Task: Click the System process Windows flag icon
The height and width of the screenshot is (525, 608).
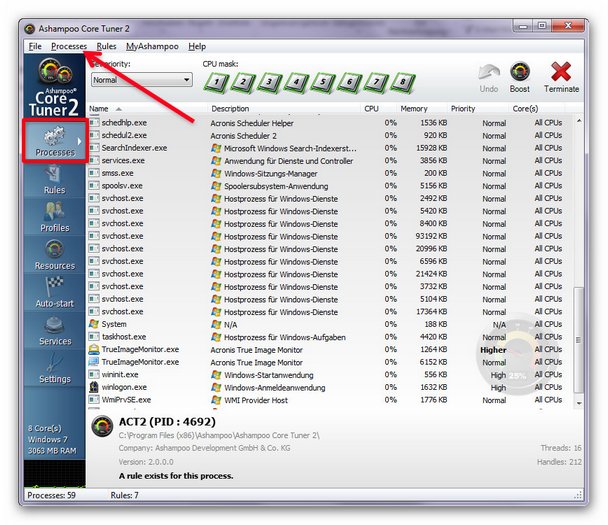Action: coord(94,324)
